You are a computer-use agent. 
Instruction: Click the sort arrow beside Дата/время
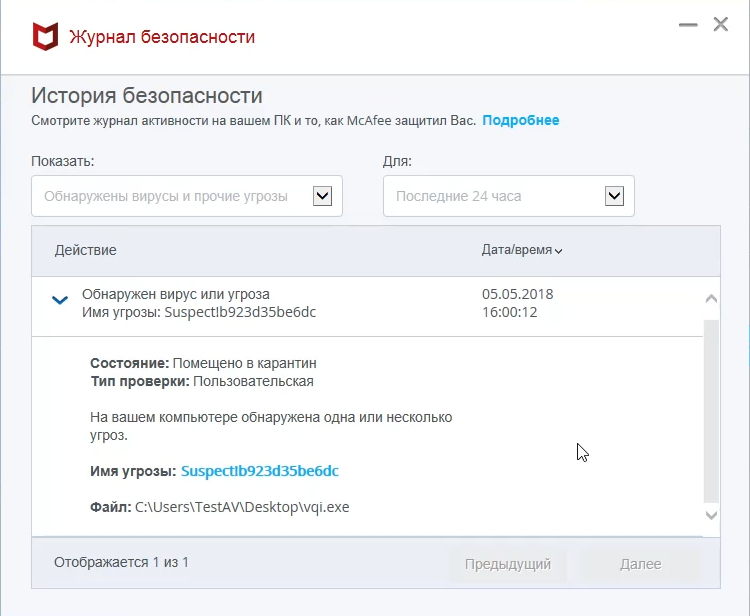559,252
